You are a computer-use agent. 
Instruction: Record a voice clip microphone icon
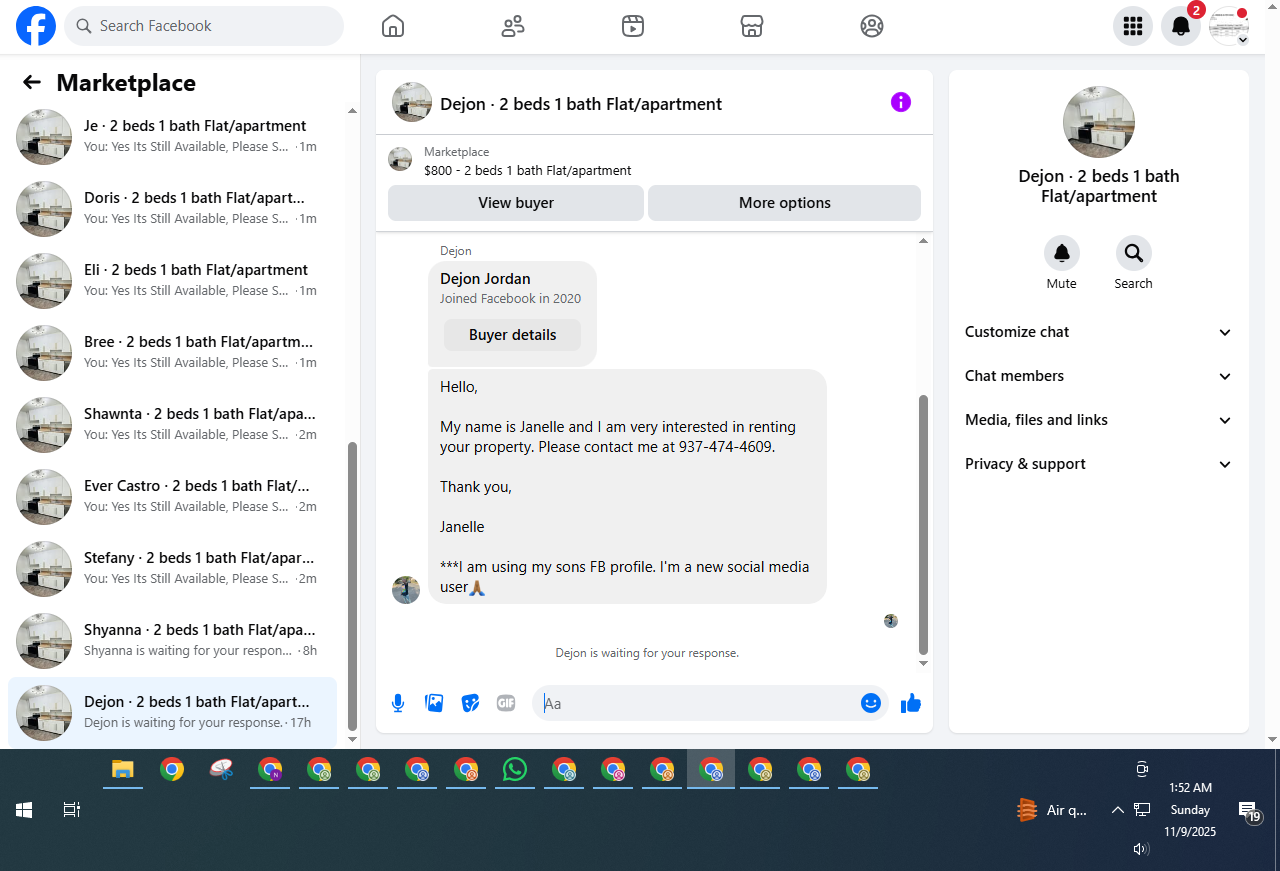click(x=398, y=703)
